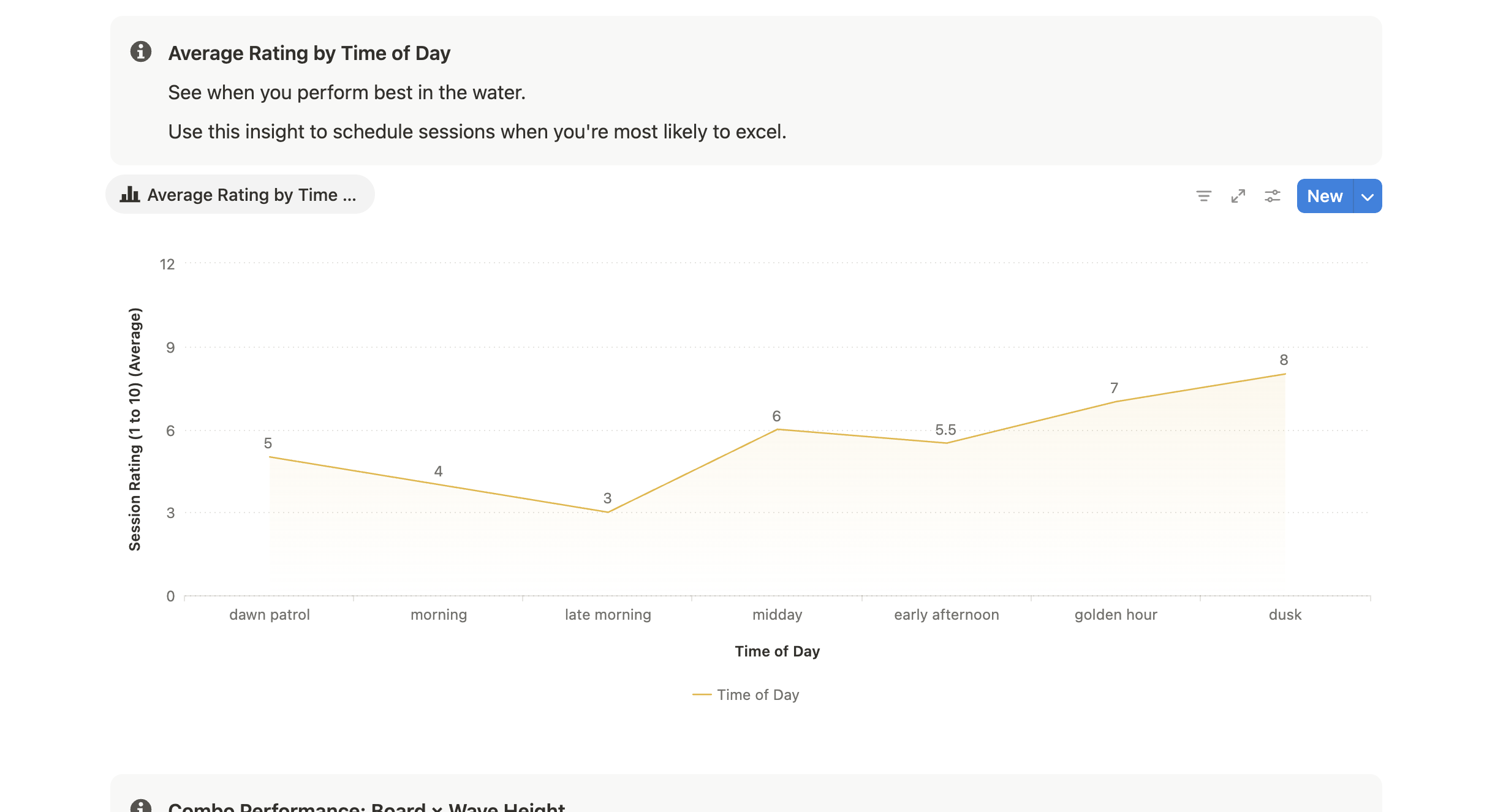
Task: Click the midday data point labeled 6
Action: point(777,430)
